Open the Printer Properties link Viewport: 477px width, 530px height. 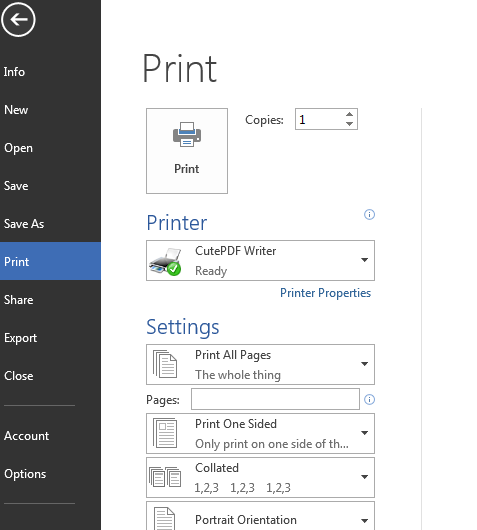tap(325, 293)
